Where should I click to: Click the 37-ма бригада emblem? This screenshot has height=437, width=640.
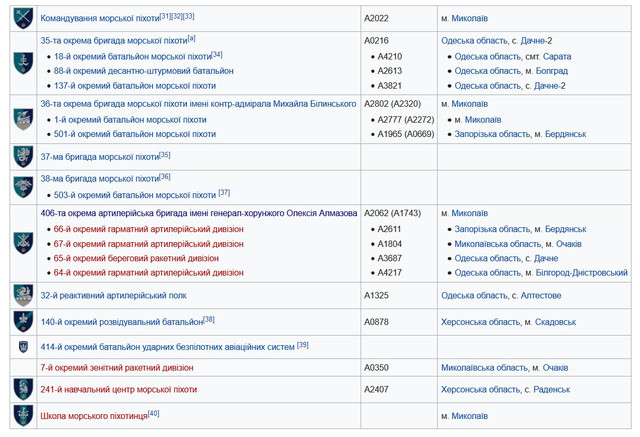coord(23,157)
